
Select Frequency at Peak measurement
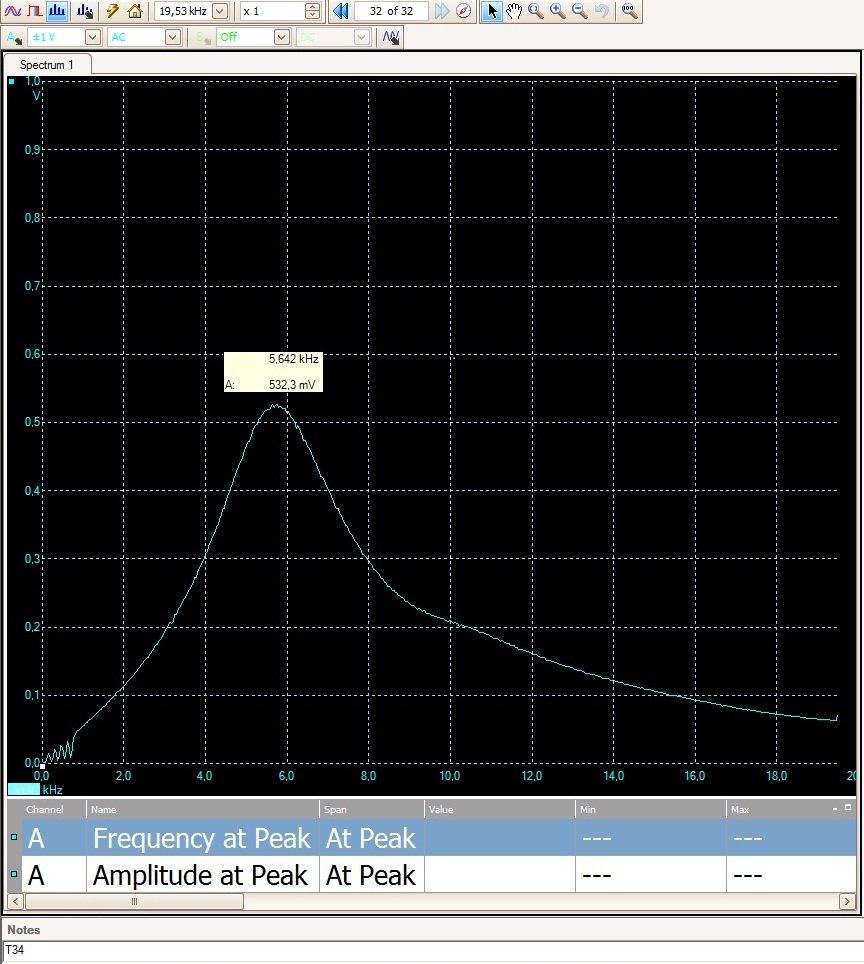point(202,839)
